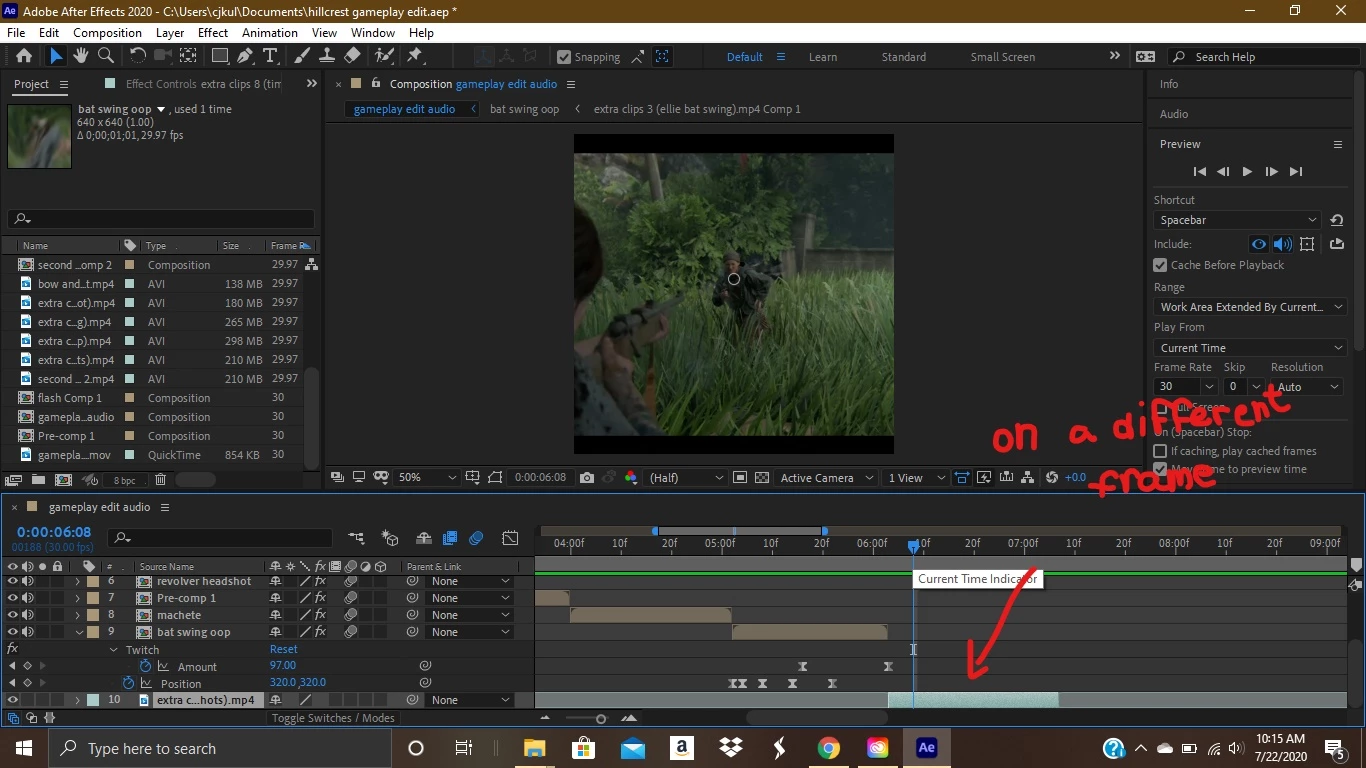Toggle Cache Before Playback checkbox

pos(1160,265)
